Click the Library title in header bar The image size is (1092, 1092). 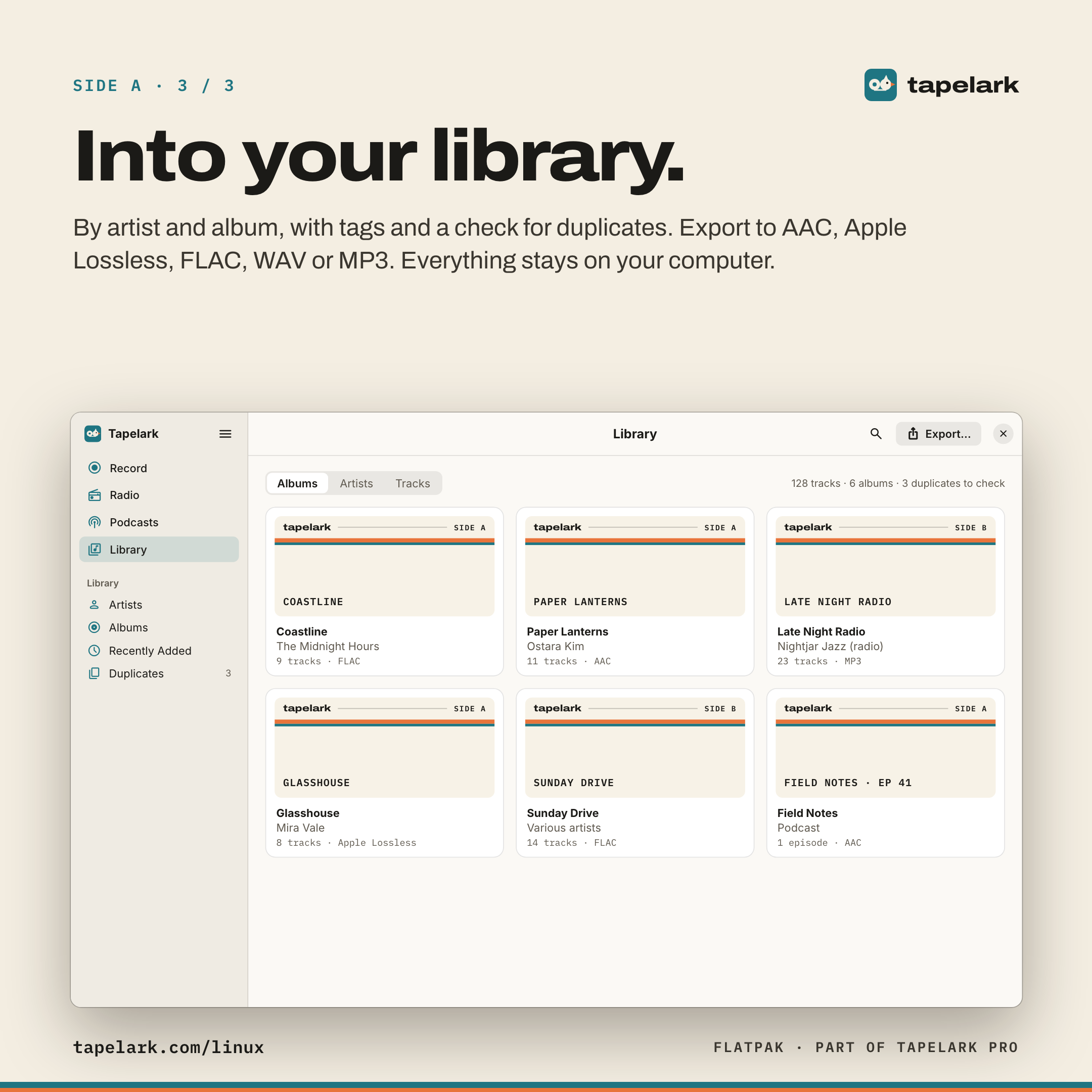pos(635,434)
